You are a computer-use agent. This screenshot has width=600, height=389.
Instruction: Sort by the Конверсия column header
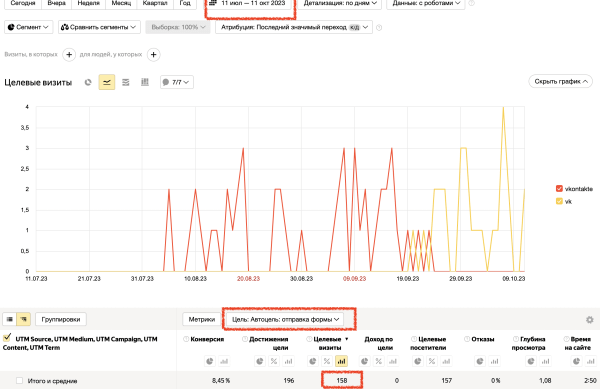pos(207,339)
